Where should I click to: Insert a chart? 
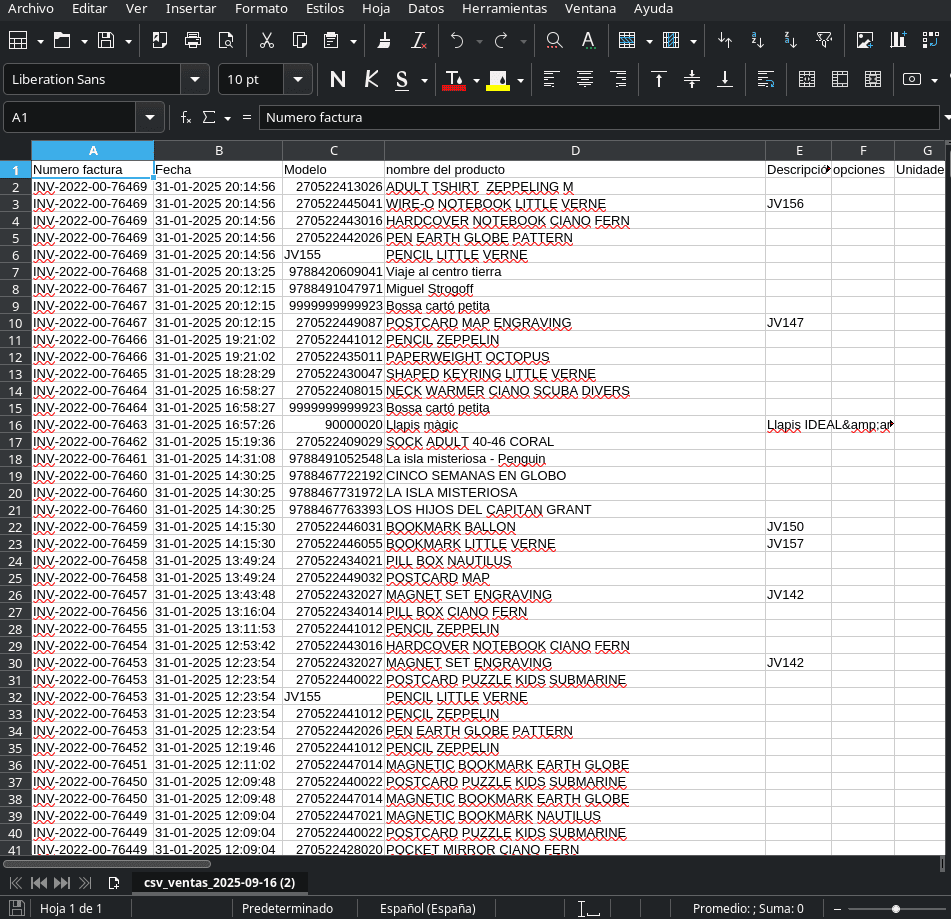(x=898, y=41)
